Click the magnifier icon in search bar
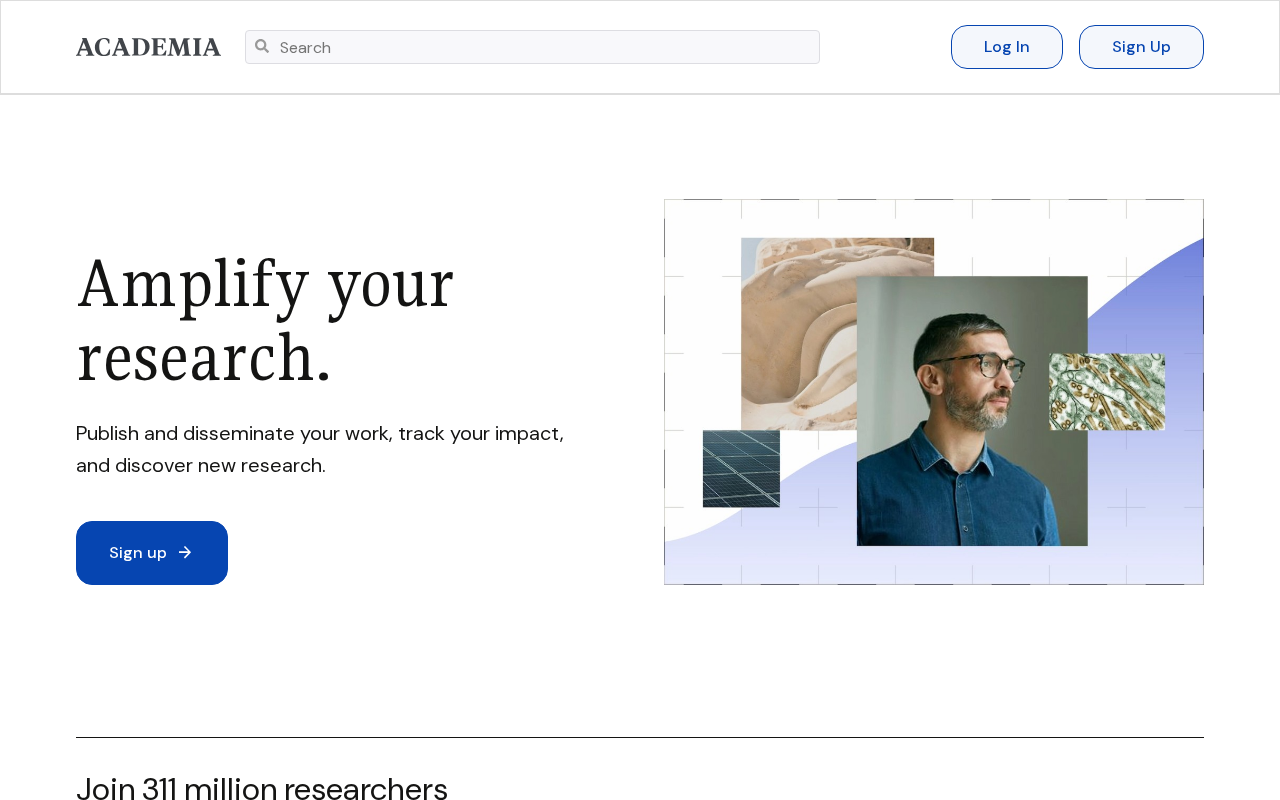Screen dimensions: 1280x800 (262, 46)
